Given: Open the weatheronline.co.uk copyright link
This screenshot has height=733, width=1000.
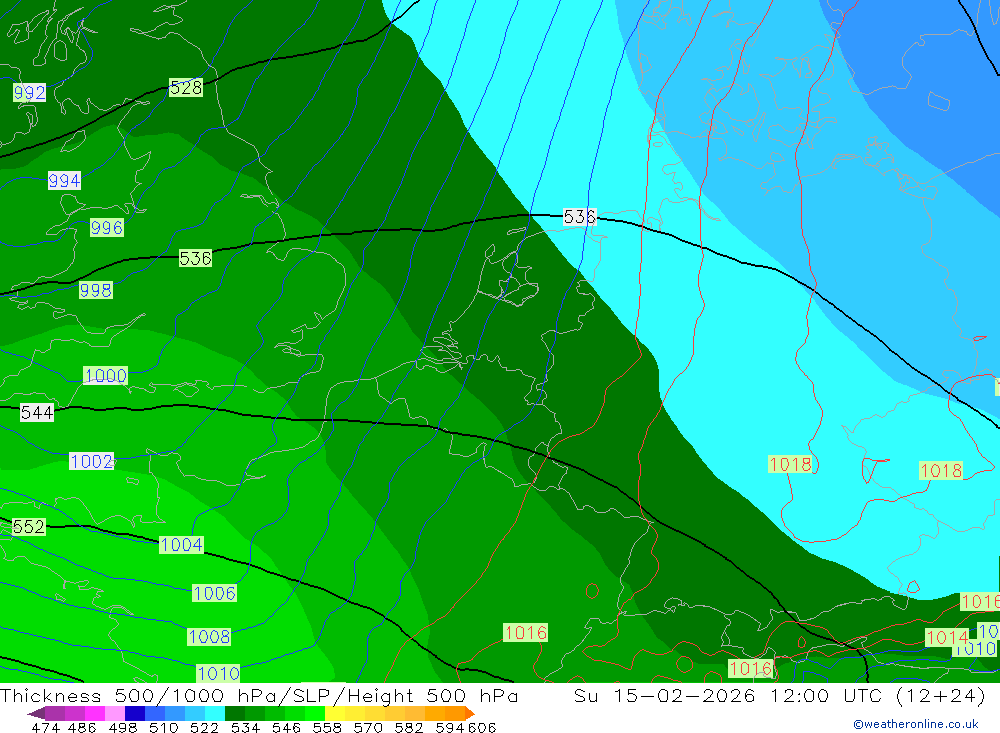Looking at the screenshot, I should 916,724.
